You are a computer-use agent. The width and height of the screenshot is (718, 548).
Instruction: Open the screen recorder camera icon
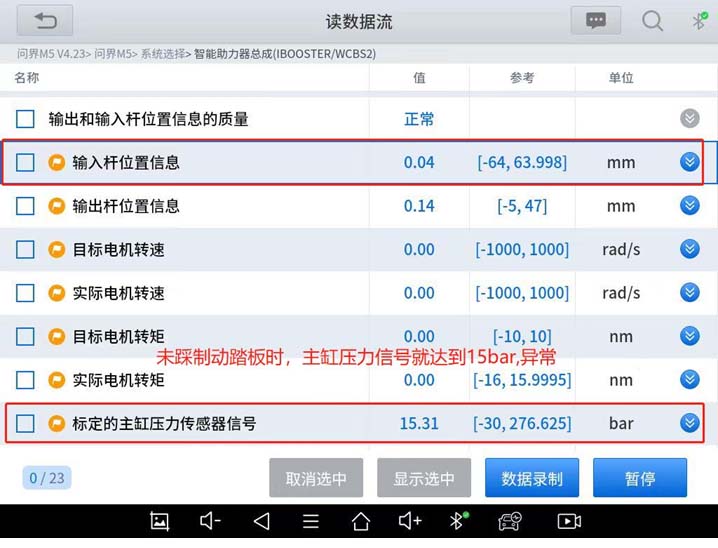[569, 520]
